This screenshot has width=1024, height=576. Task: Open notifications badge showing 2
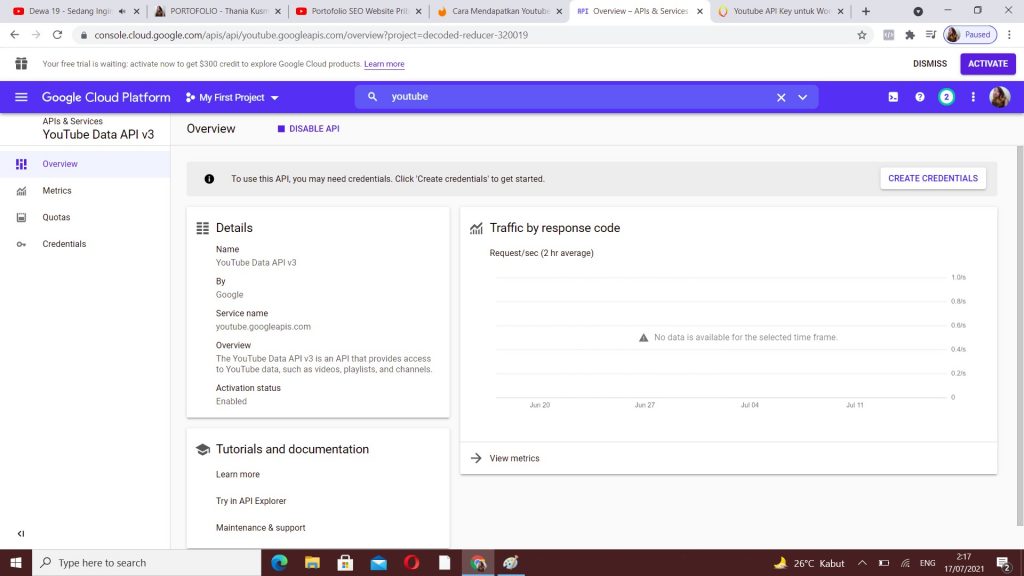pyautogui.click(x=946, y=97)
